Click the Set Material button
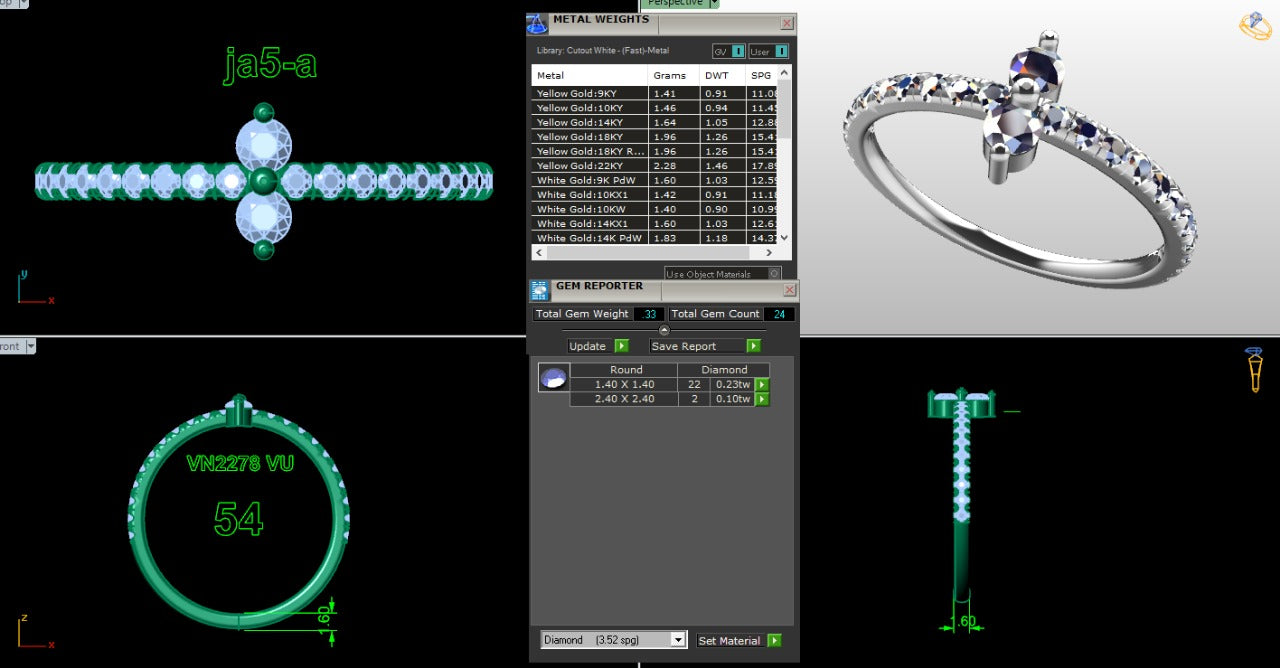This screenshot has height=668, width=1280. 730,640
